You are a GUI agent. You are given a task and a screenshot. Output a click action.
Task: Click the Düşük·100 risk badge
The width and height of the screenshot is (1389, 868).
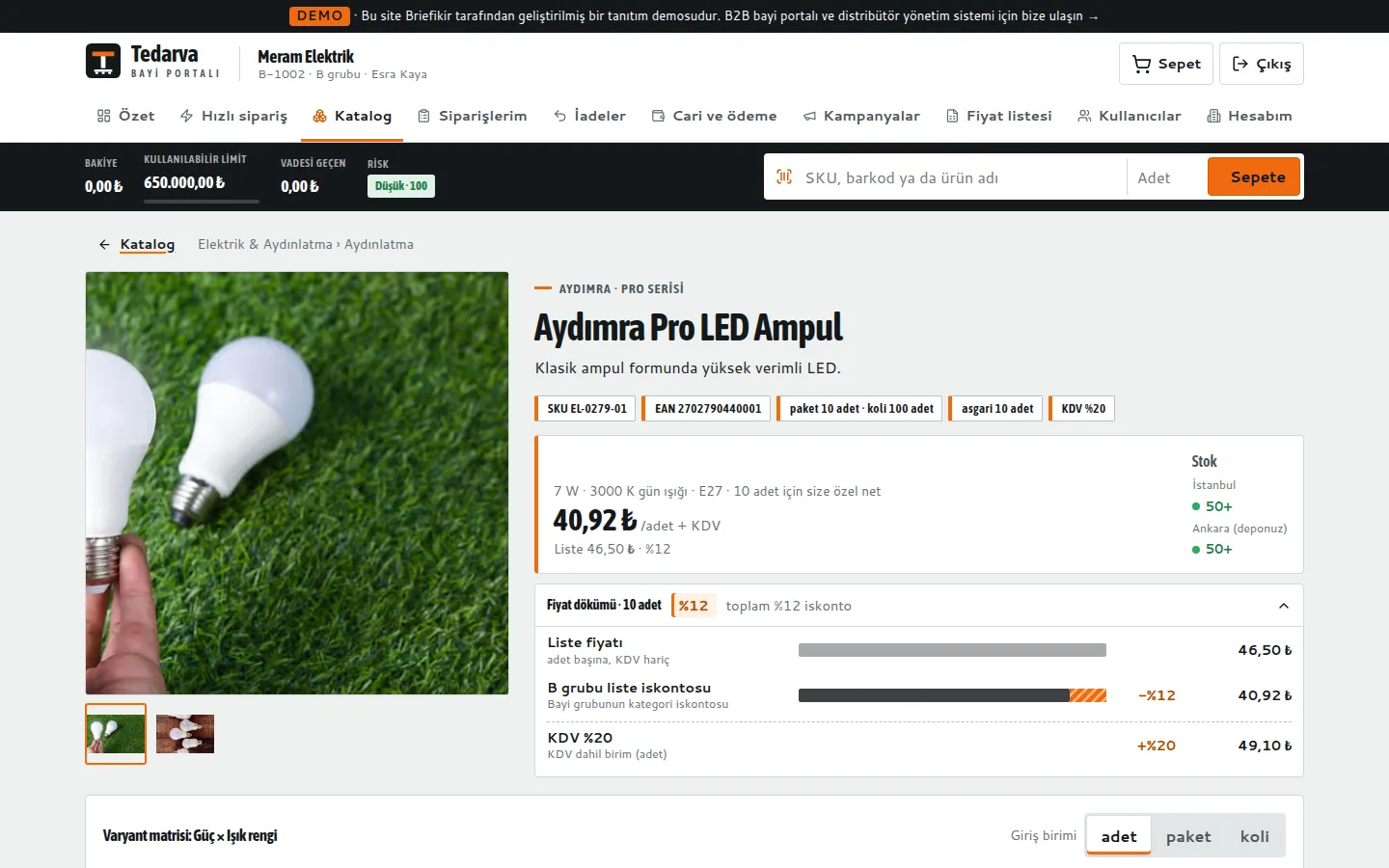(401, 186)
